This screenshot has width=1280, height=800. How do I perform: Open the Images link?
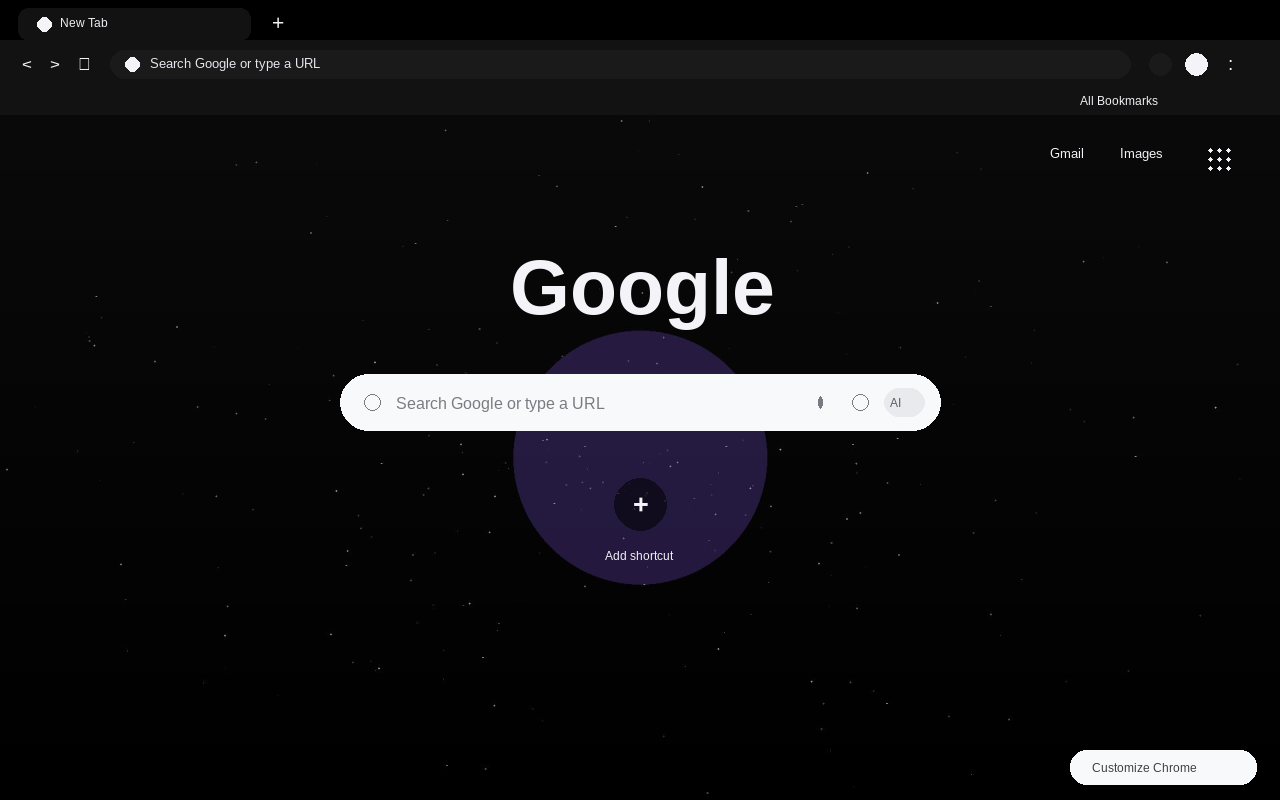click(x=1141, y=154)
